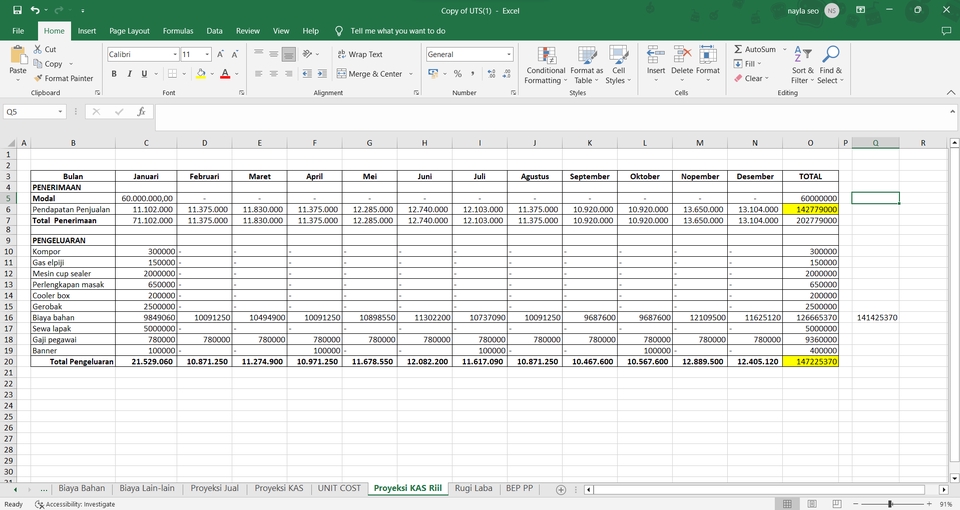This screenshot has height=510, width=960.
Task: Click the zoom slider
Action: click(x=890, y=504)
